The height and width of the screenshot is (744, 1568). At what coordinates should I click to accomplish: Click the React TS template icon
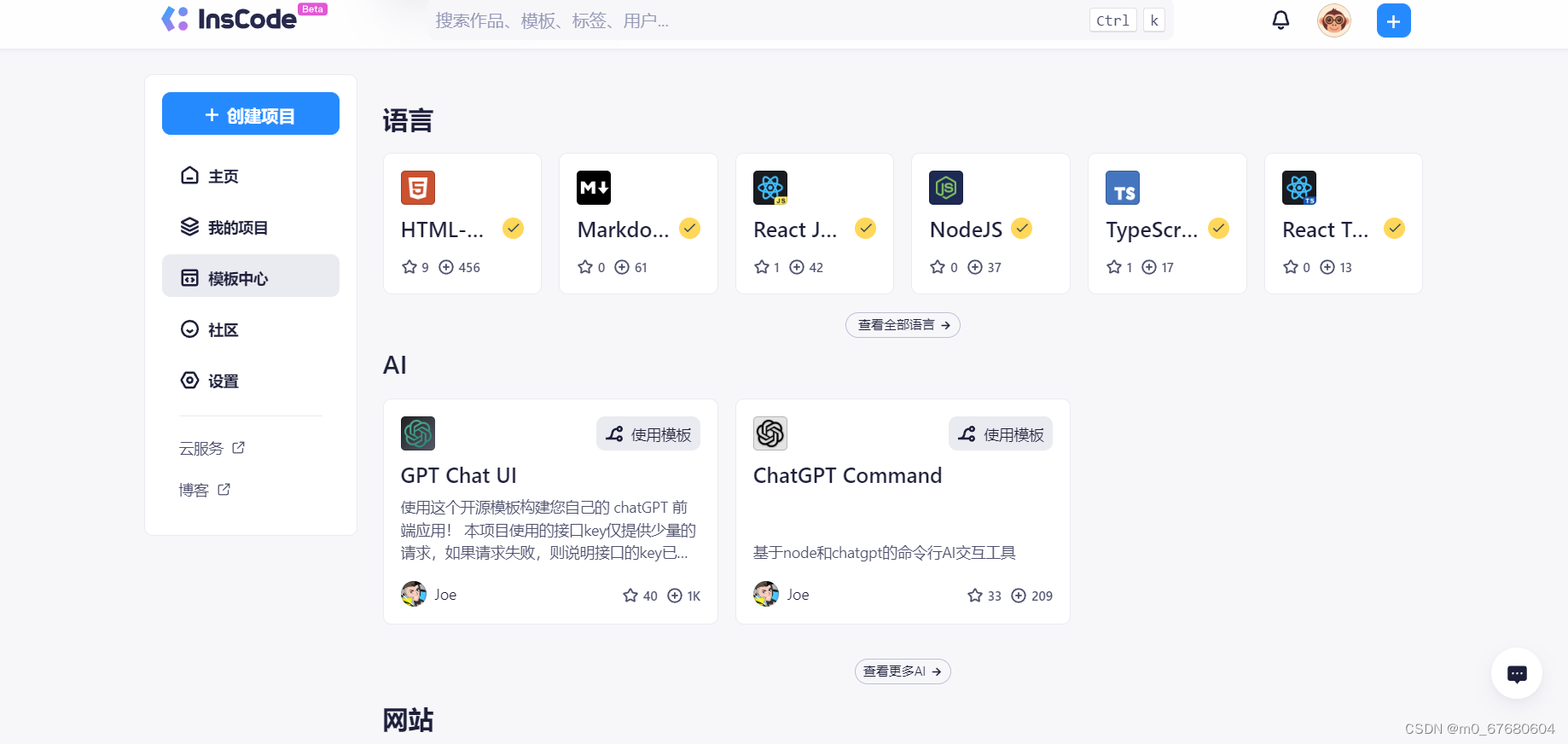pos(1299,188)
